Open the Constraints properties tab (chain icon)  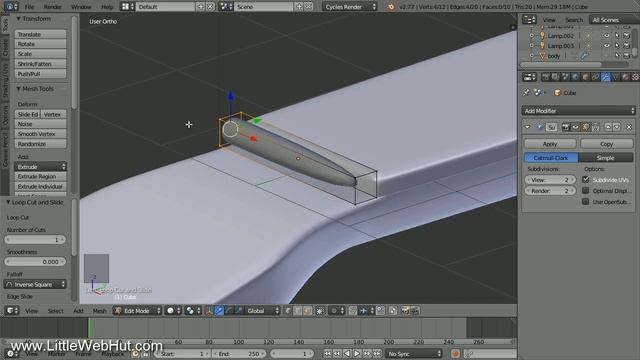pos(596,77)
